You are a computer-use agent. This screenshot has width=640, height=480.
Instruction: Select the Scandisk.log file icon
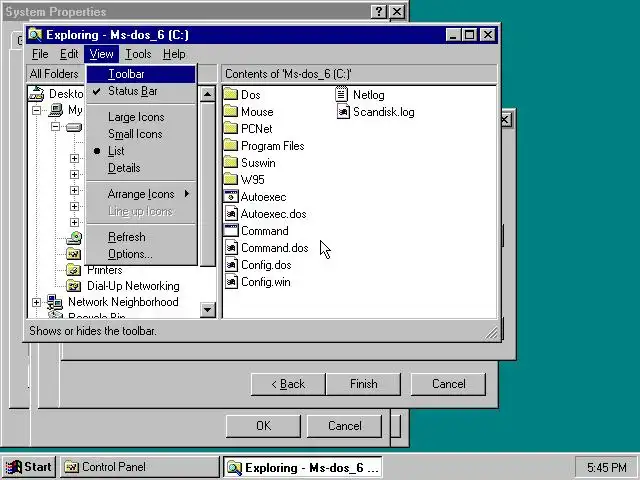(x=343, y=112)
